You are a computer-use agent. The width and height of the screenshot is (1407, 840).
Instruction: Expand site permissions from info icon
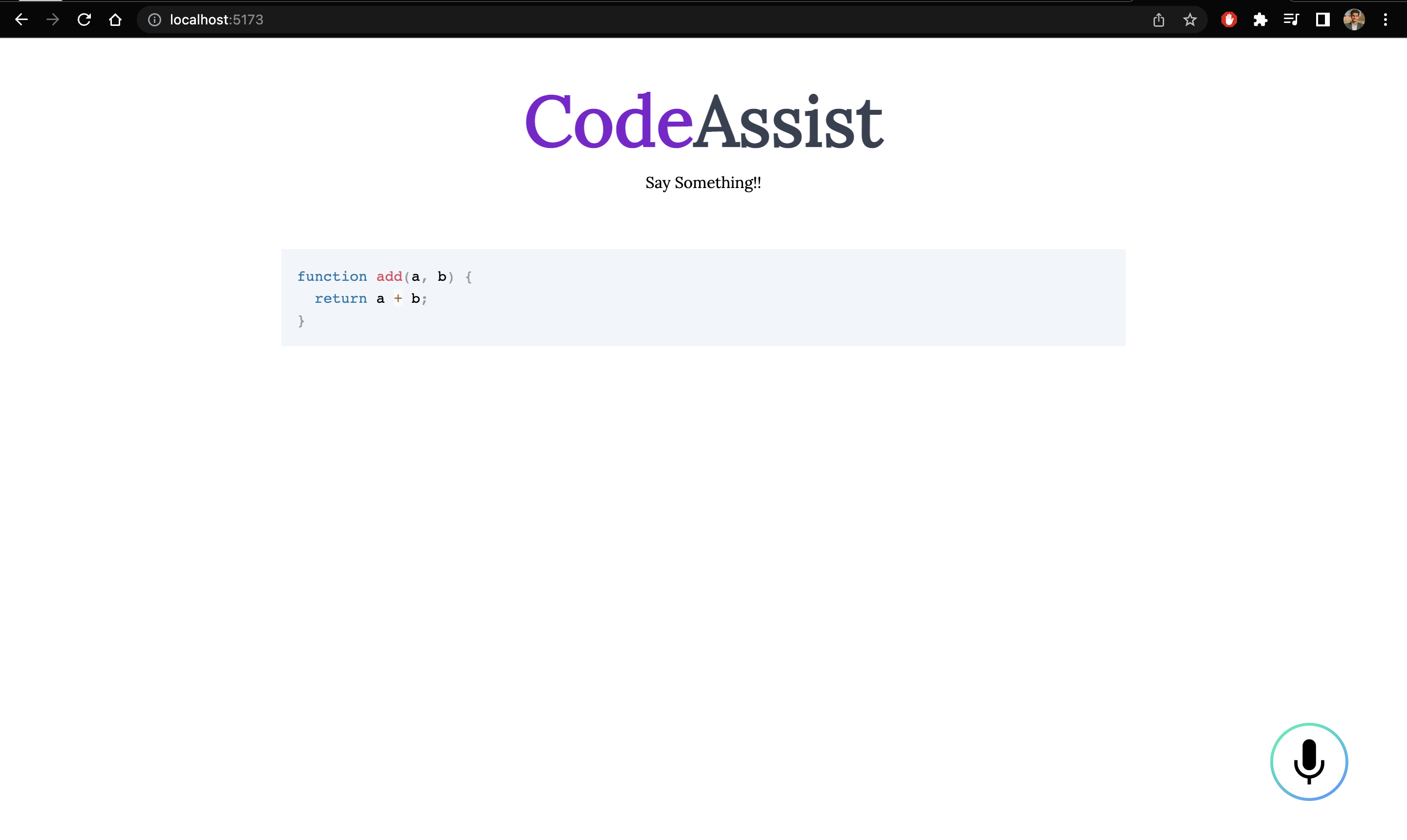click(x=153, y=19)
